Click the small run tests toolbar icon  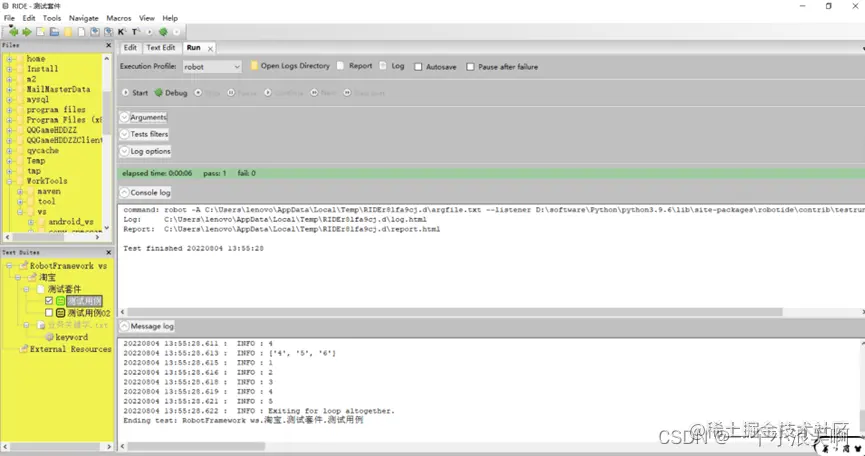[x=149, y=32]
